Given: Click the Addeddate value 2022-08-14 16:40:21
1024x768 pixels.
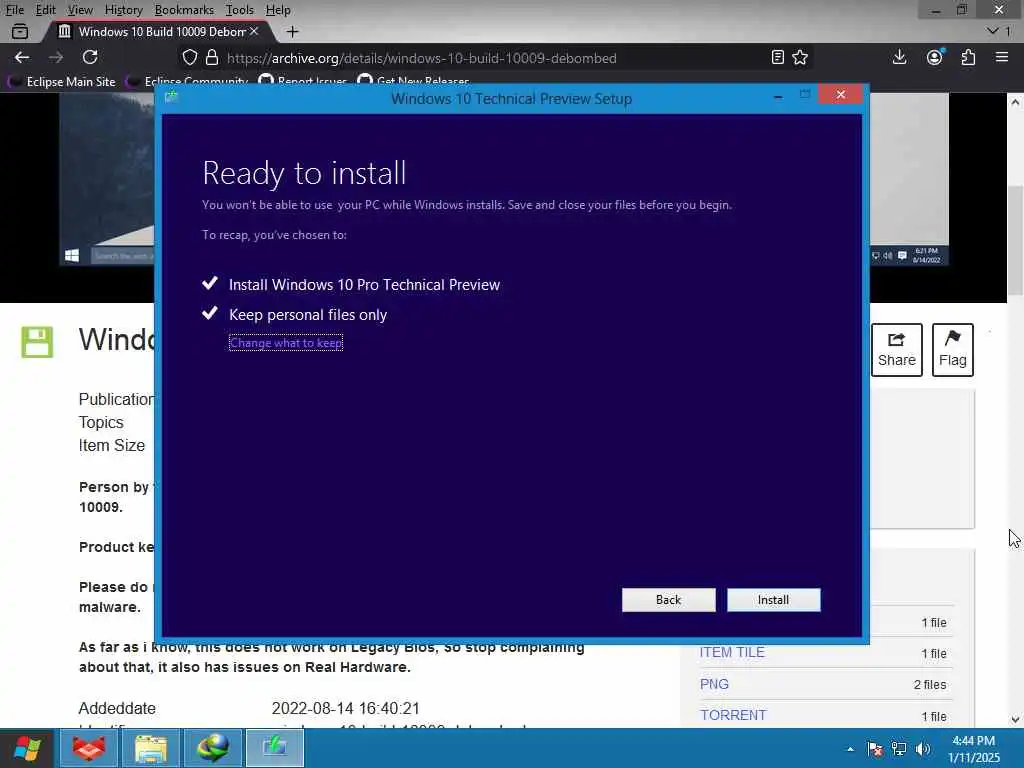Looking at the screenshot, I should click(x=345, y=709).
